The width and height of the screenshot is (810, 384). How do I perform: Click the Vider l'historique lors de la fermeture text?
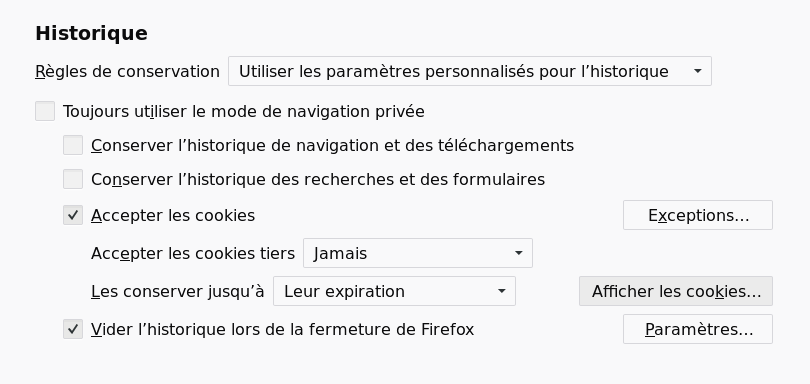tap(283, 329)
